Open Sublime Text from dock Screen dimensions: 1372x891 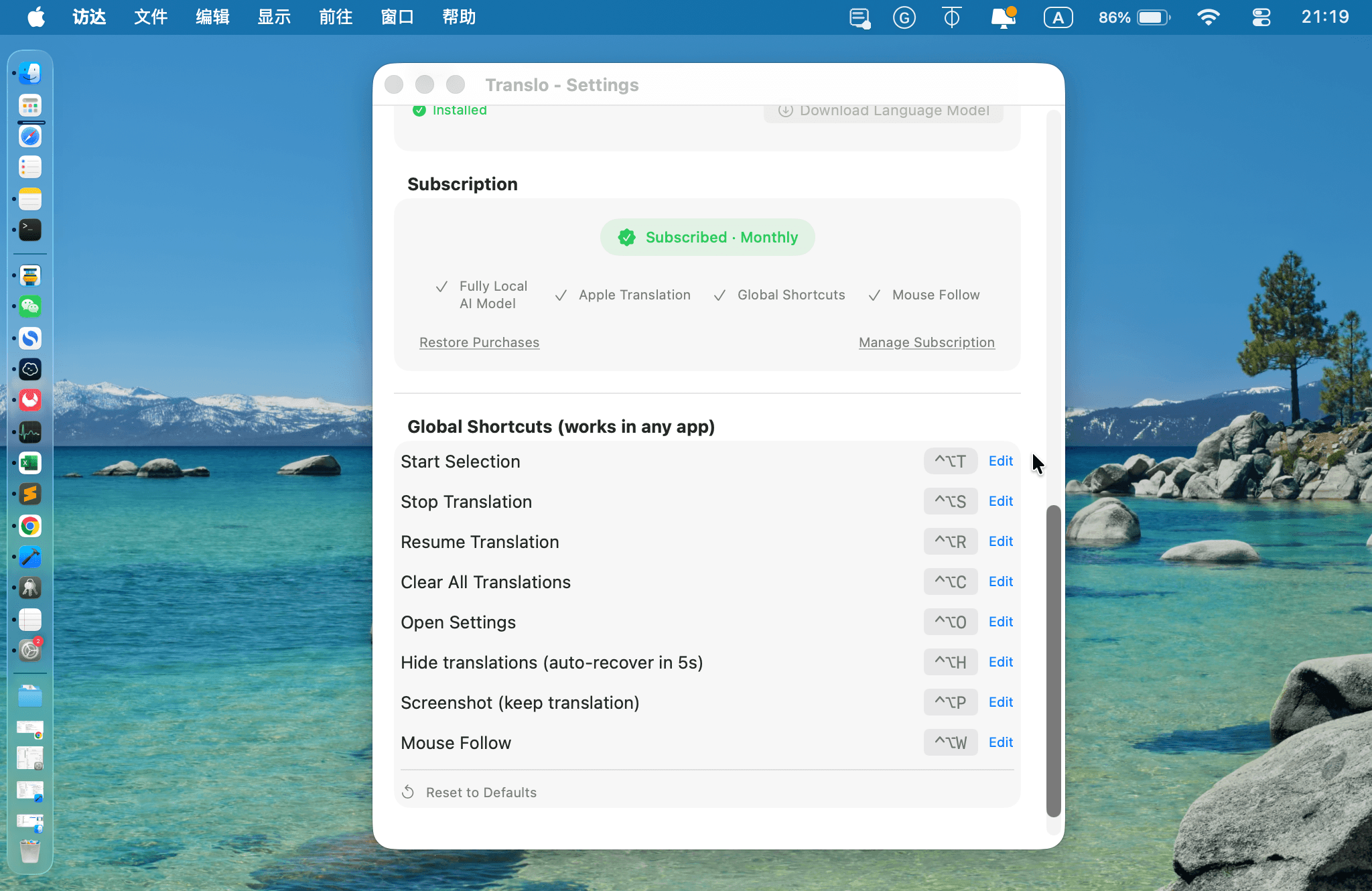[30, 494]
